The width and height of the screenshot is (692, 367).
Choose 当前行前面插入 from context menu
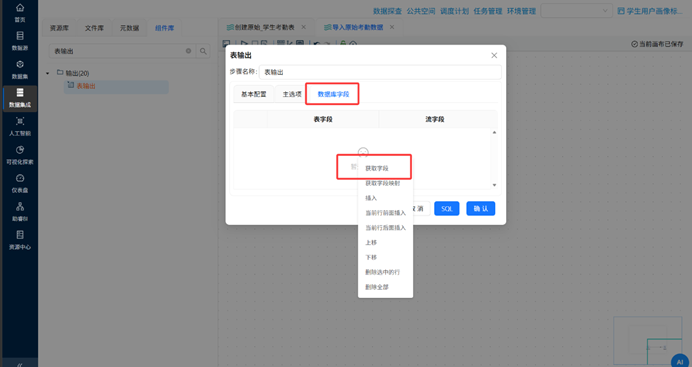point(385,213)
